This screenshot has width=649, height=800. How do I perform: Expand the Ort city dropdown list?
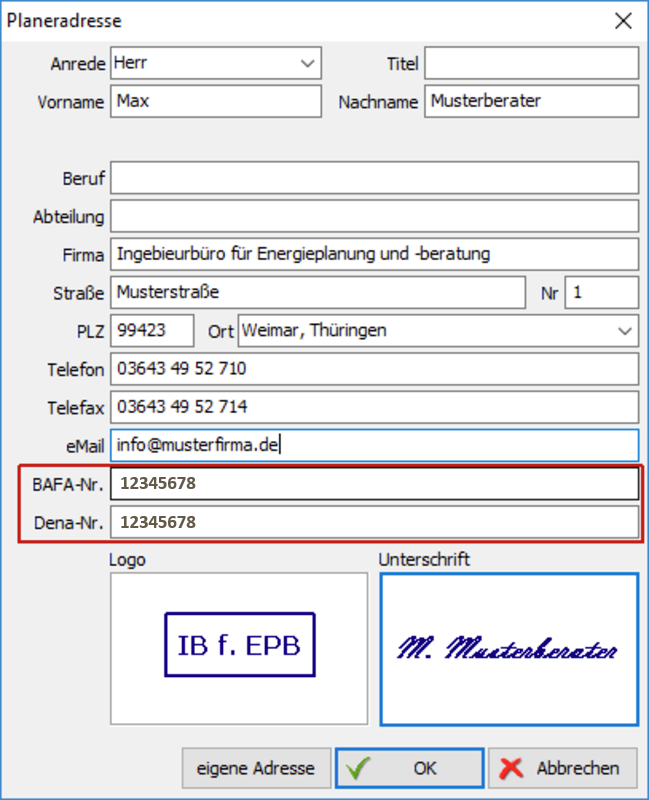tap(625, 330)
